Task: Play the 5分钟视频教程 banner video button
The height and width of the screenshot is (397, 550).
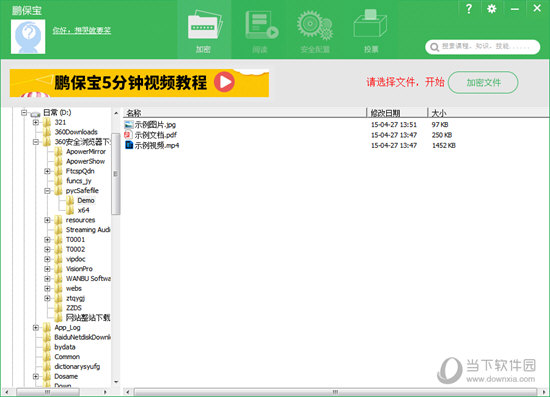Action: tap(224, 82)
